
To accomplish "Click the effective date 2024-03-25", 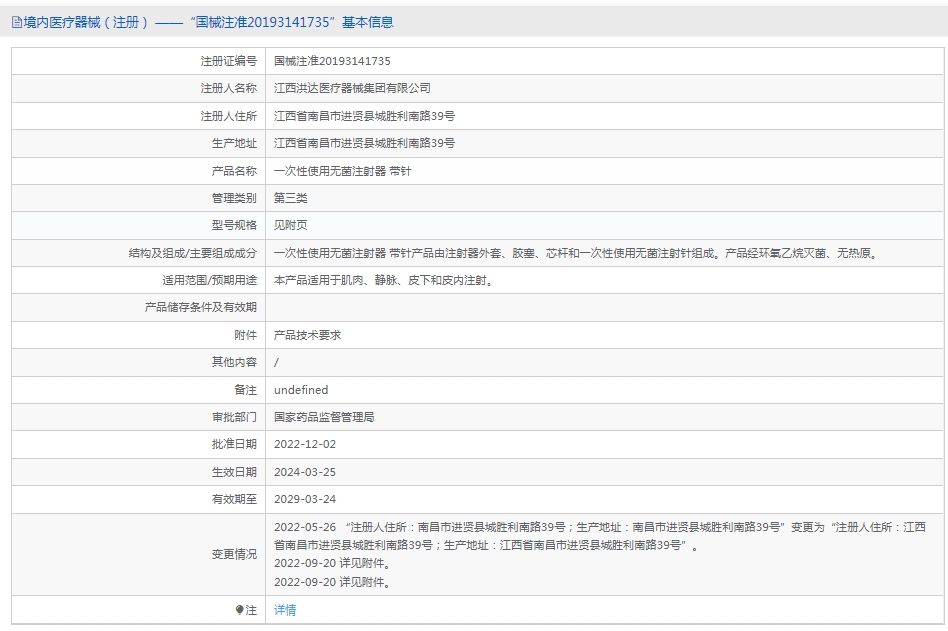I will (x=305, y=472).
